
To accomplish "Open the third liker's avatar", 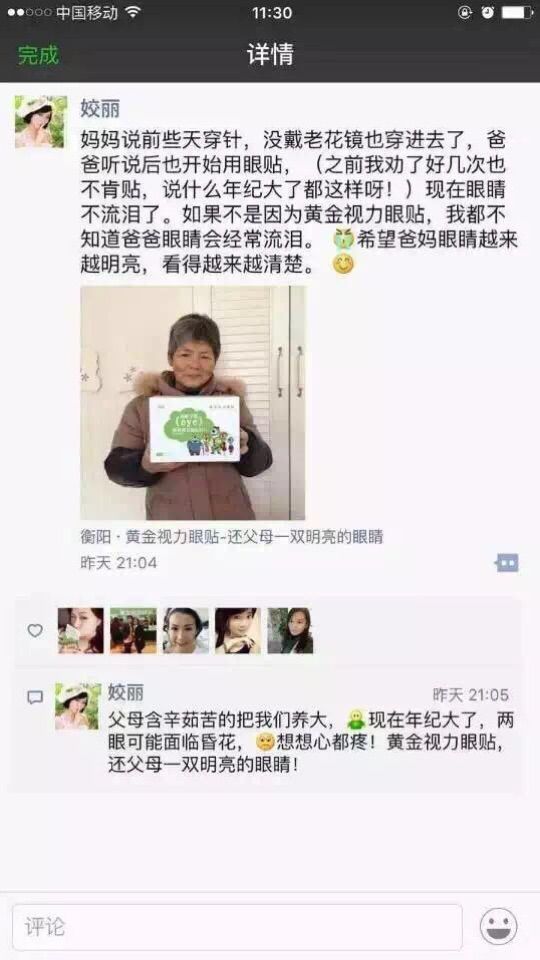I will (186, 630).
